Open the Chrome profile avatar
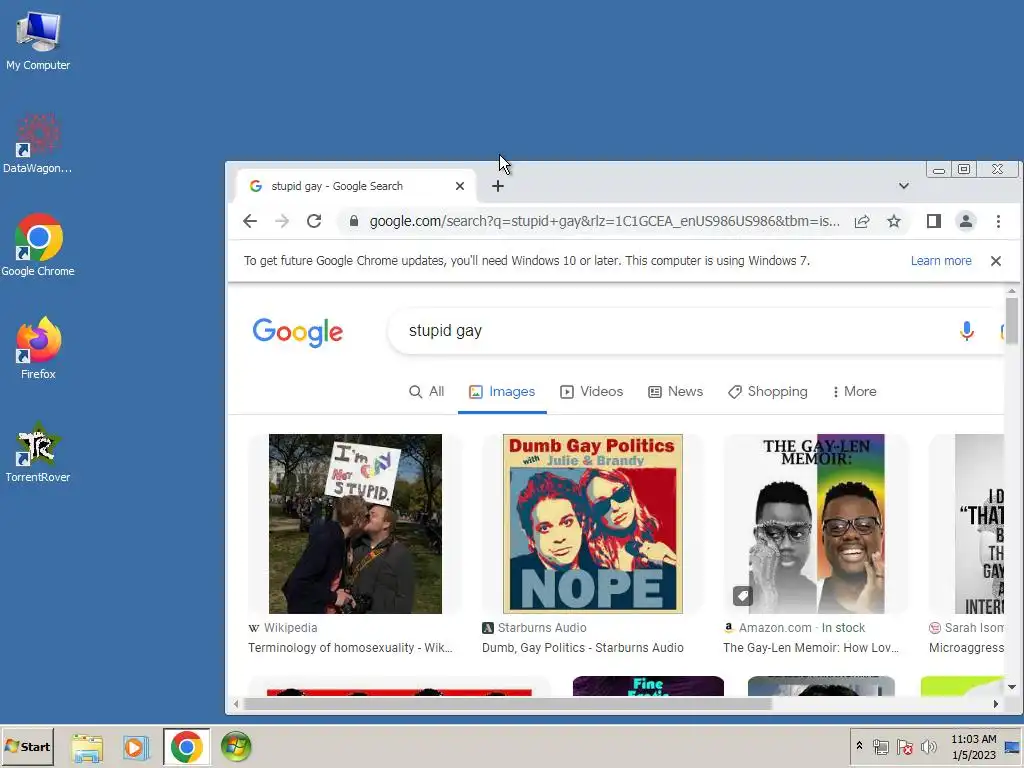Viewport: 1024px width, 768px height. pos(966,221)
